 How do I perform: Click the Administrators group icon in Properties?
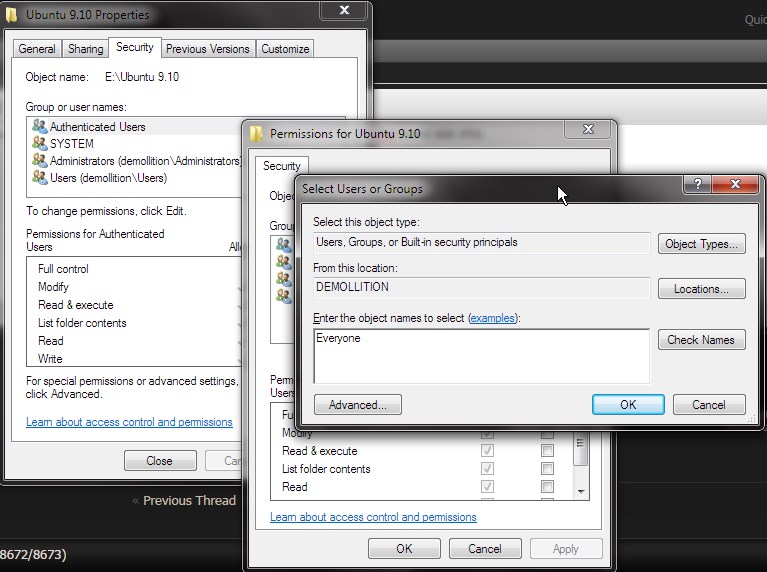[x=40, y=160]
